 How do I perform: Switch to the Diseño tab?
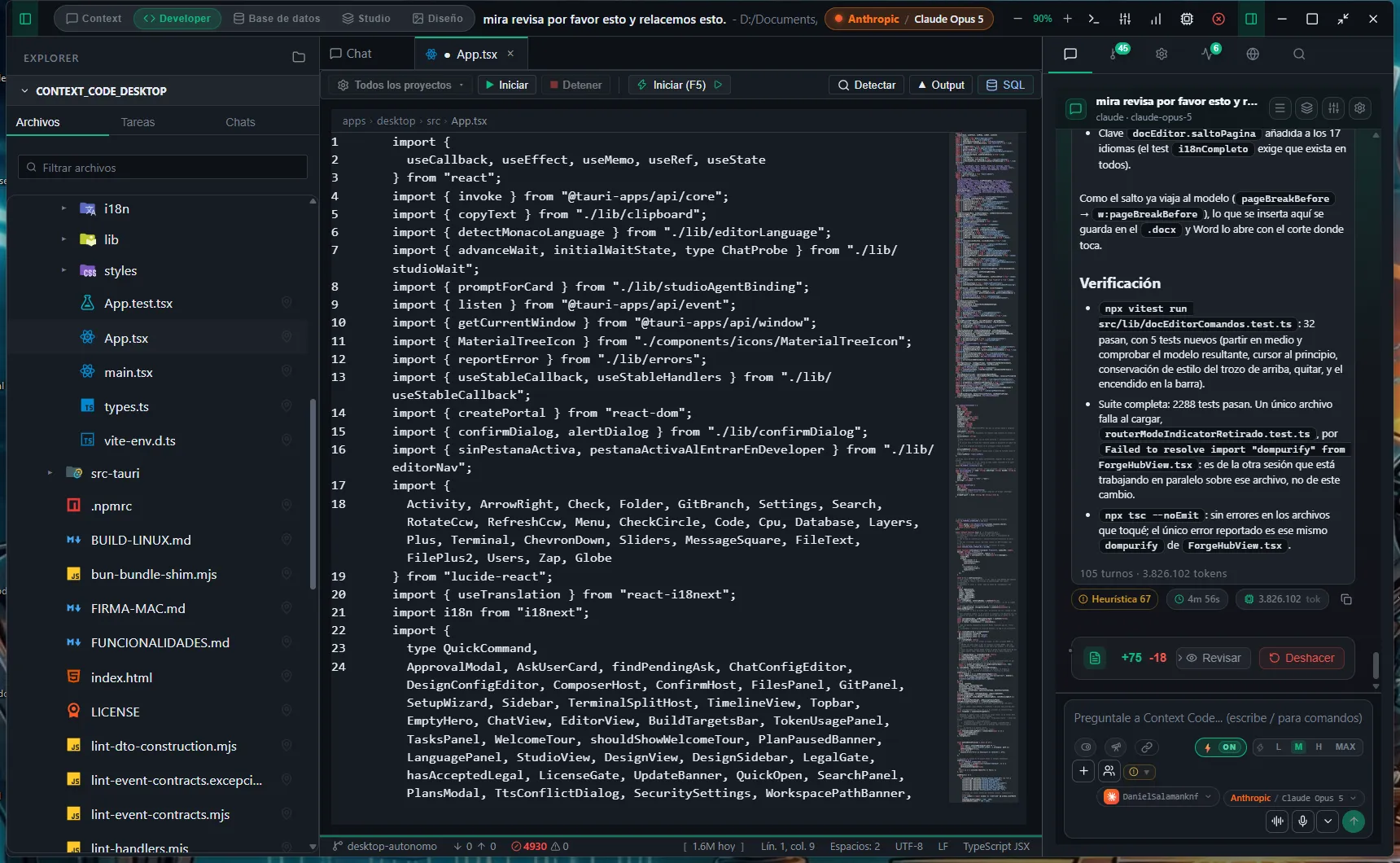click(x=437, y=18)
